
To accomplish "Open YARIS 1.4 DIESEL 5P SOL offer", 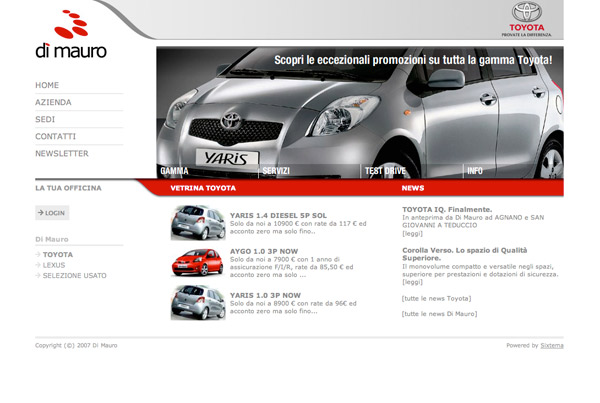I will tap(278, 215).
